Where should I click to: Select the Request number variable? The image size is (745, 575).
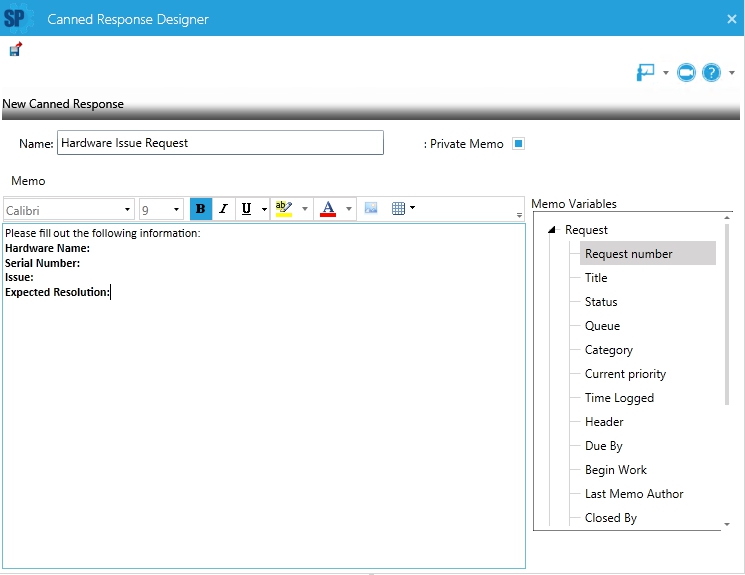[x=628, y=254]
